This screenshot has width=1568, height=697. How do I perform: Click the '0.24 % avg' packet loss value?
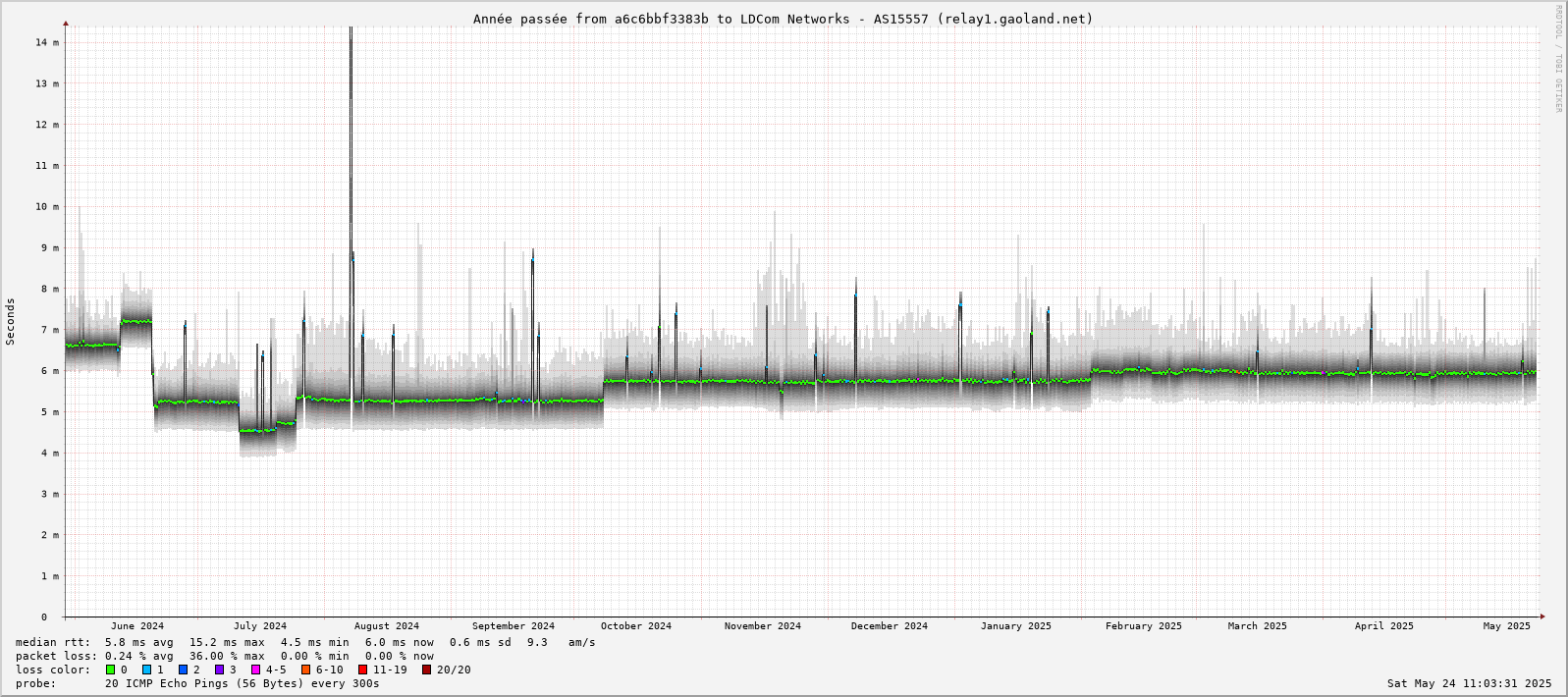point(138,656)
